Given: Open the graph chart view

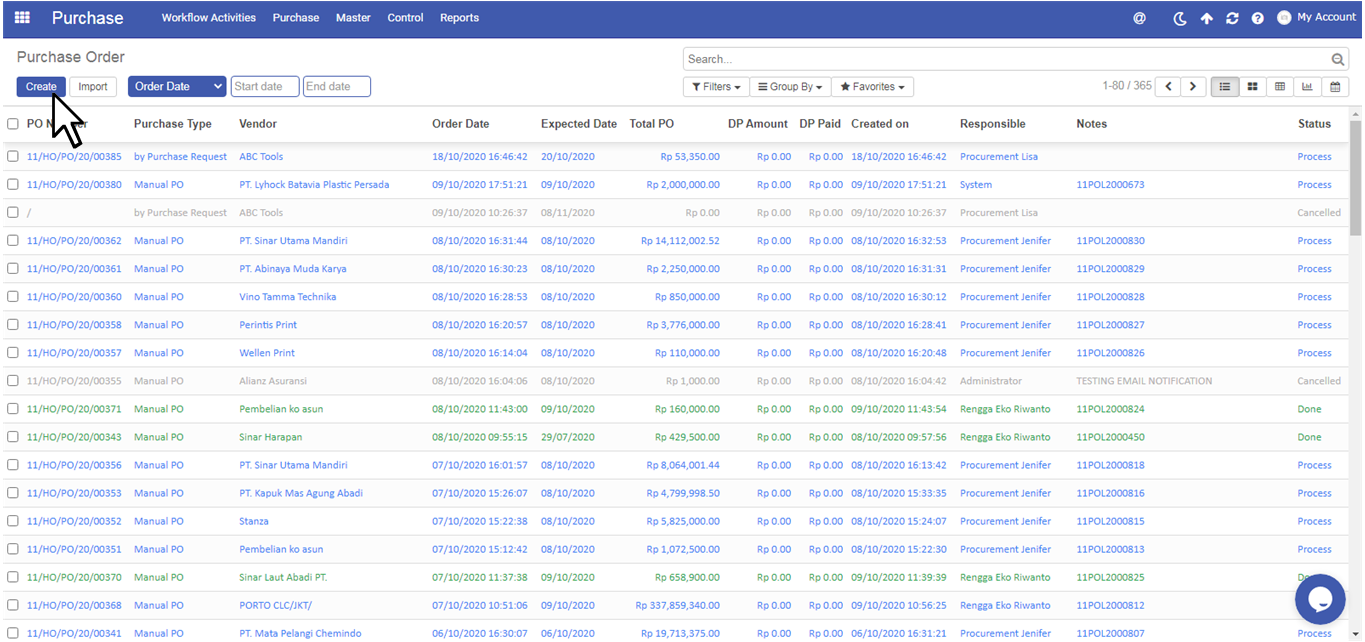Looking at the screenshot, I should coord(1307,87).
